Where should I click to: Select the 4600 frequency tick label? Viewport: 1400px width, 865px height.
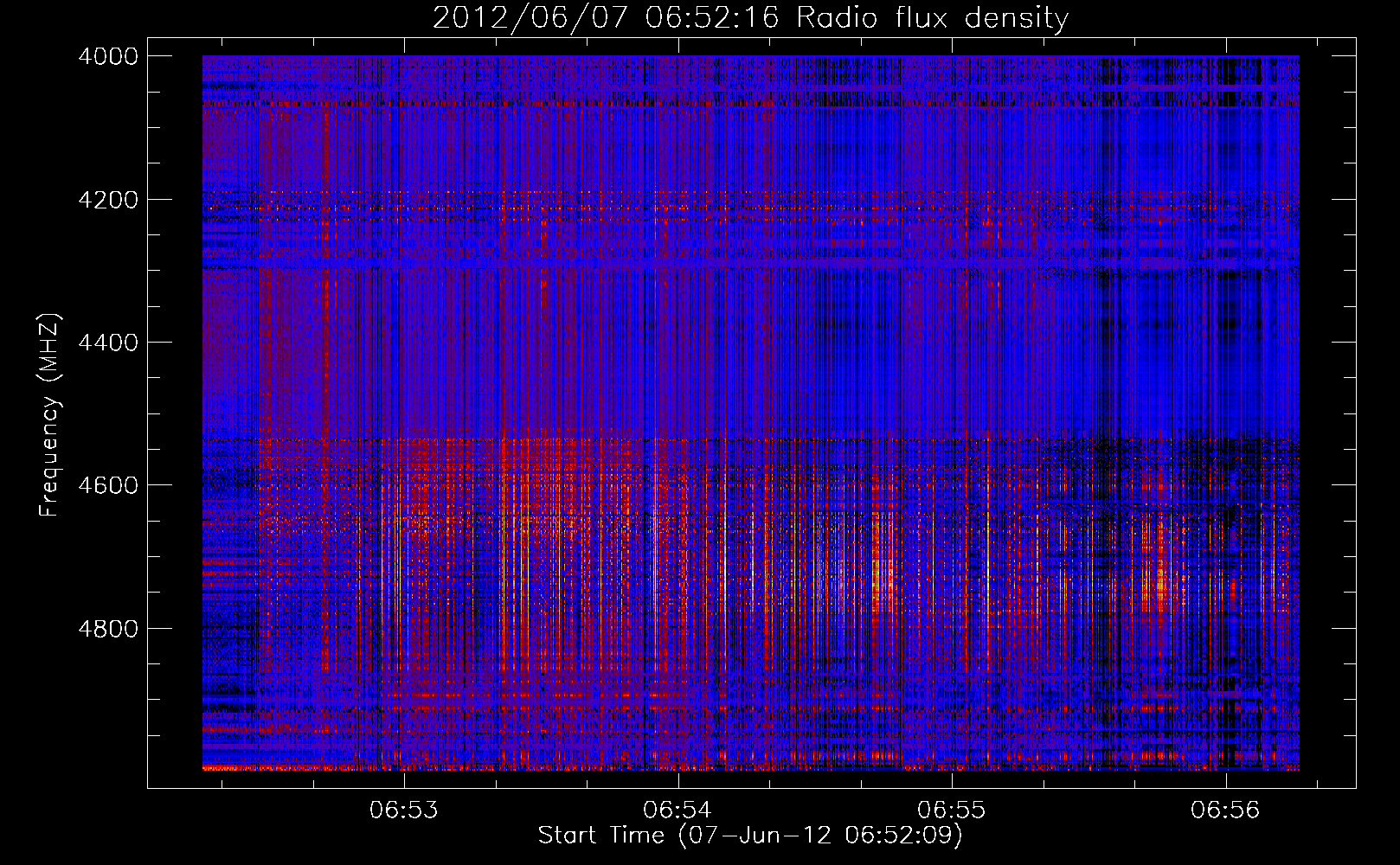(x=108, y=485)
